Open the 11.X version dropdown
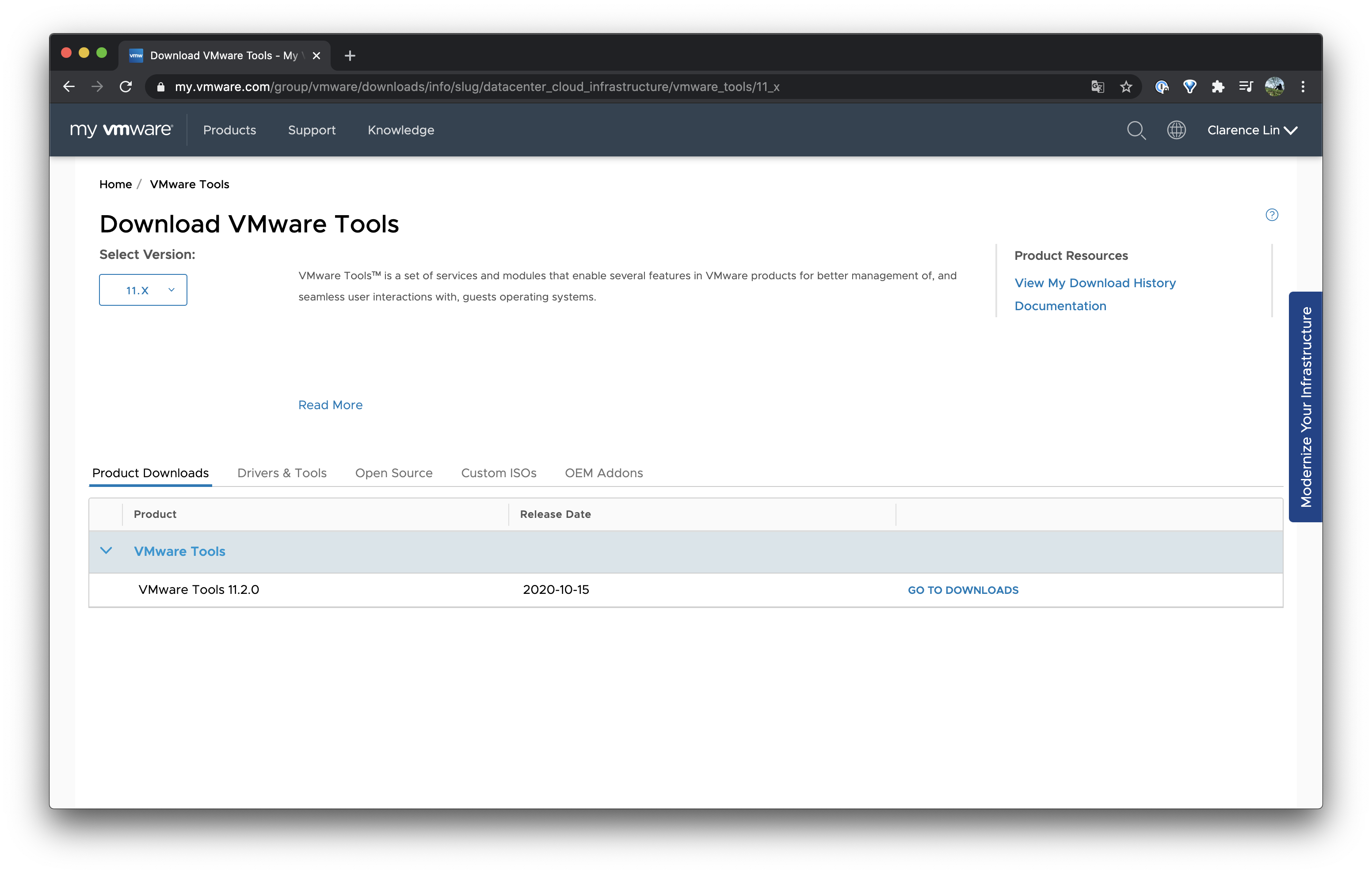This screenshot has width=1372, height=874. (143, 290)
